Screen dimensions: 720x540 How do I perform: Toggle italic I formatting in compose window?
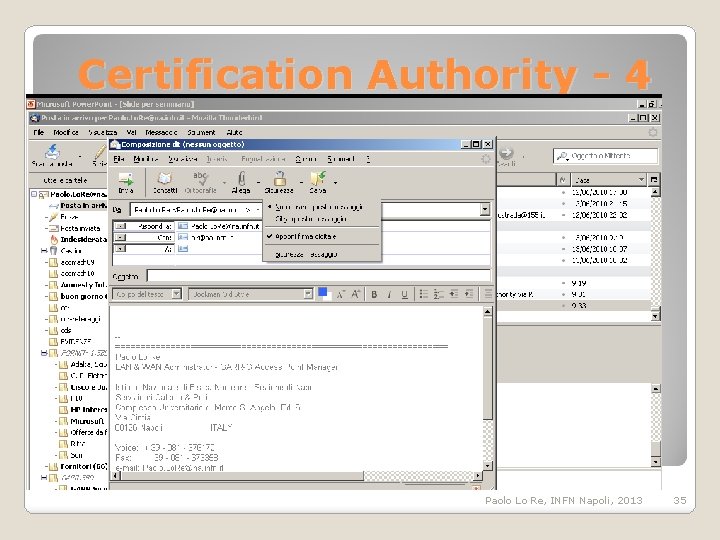pyautogui.click(x=389, y=294)
